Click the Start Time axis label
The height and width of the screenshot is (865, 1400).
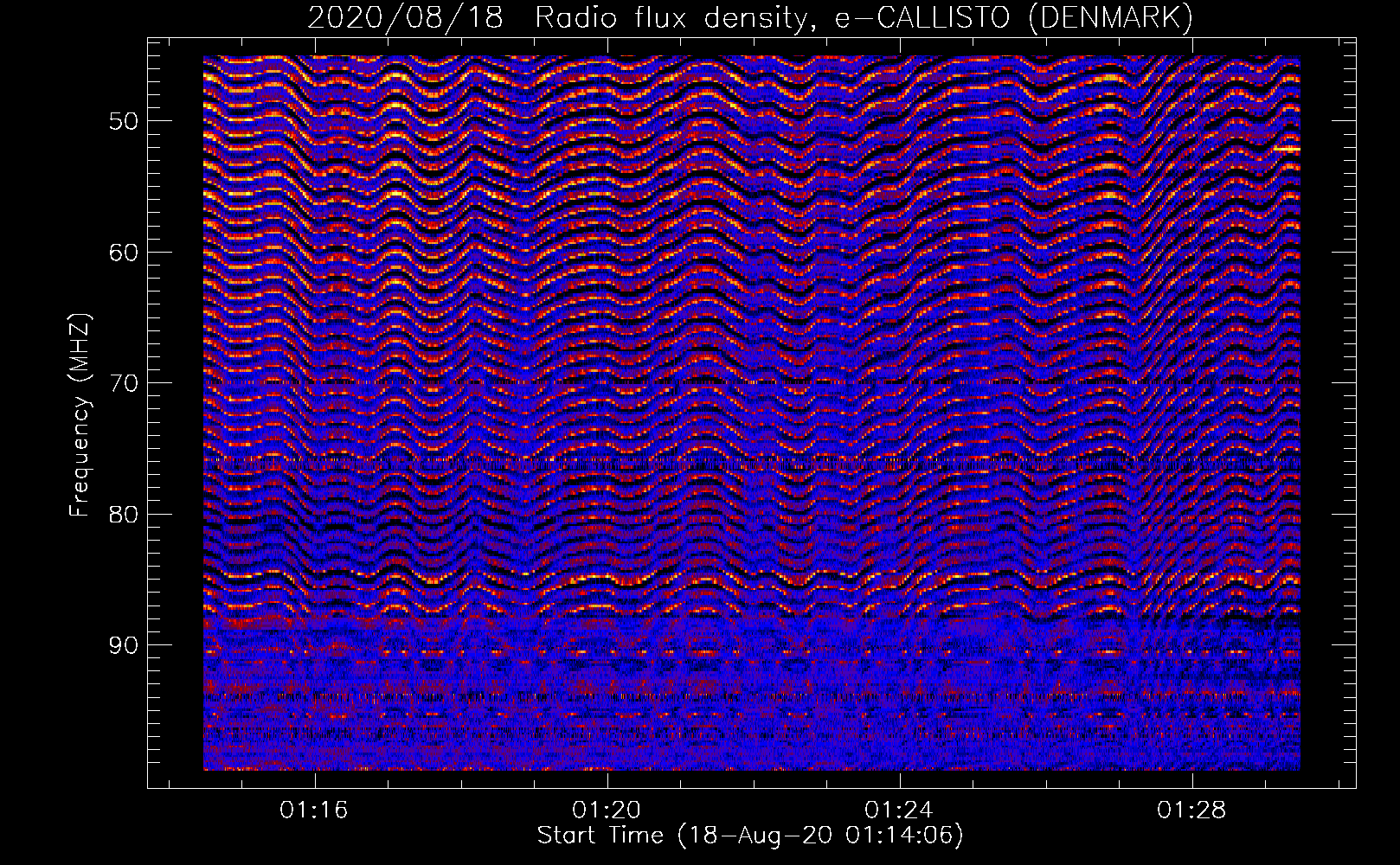pos(750,836)
